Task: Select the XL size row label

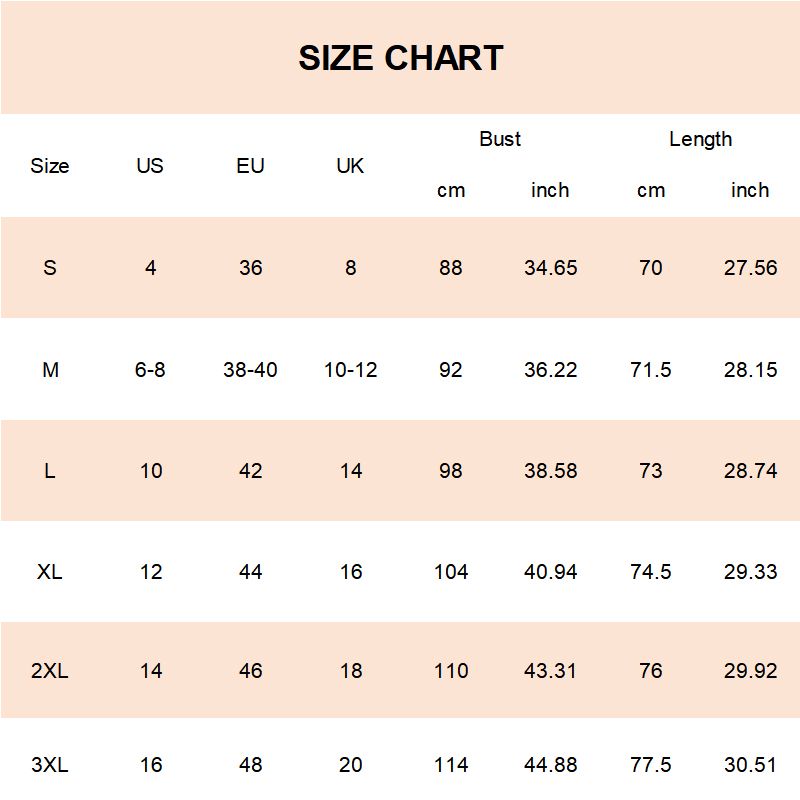Action: coord(50,572)
